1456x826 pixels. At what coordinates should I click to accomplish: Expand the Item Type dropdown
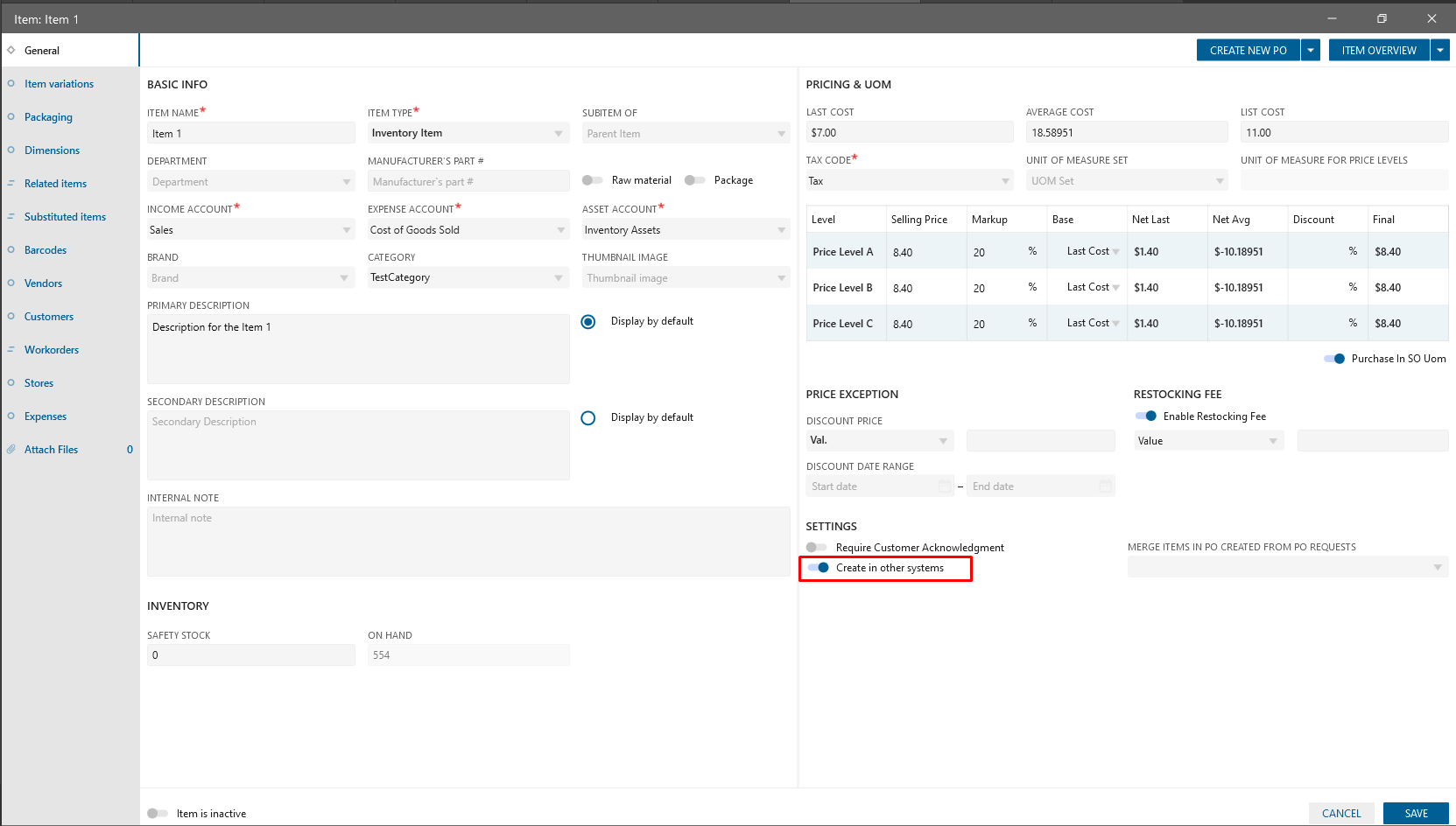(x=558, y=134)
